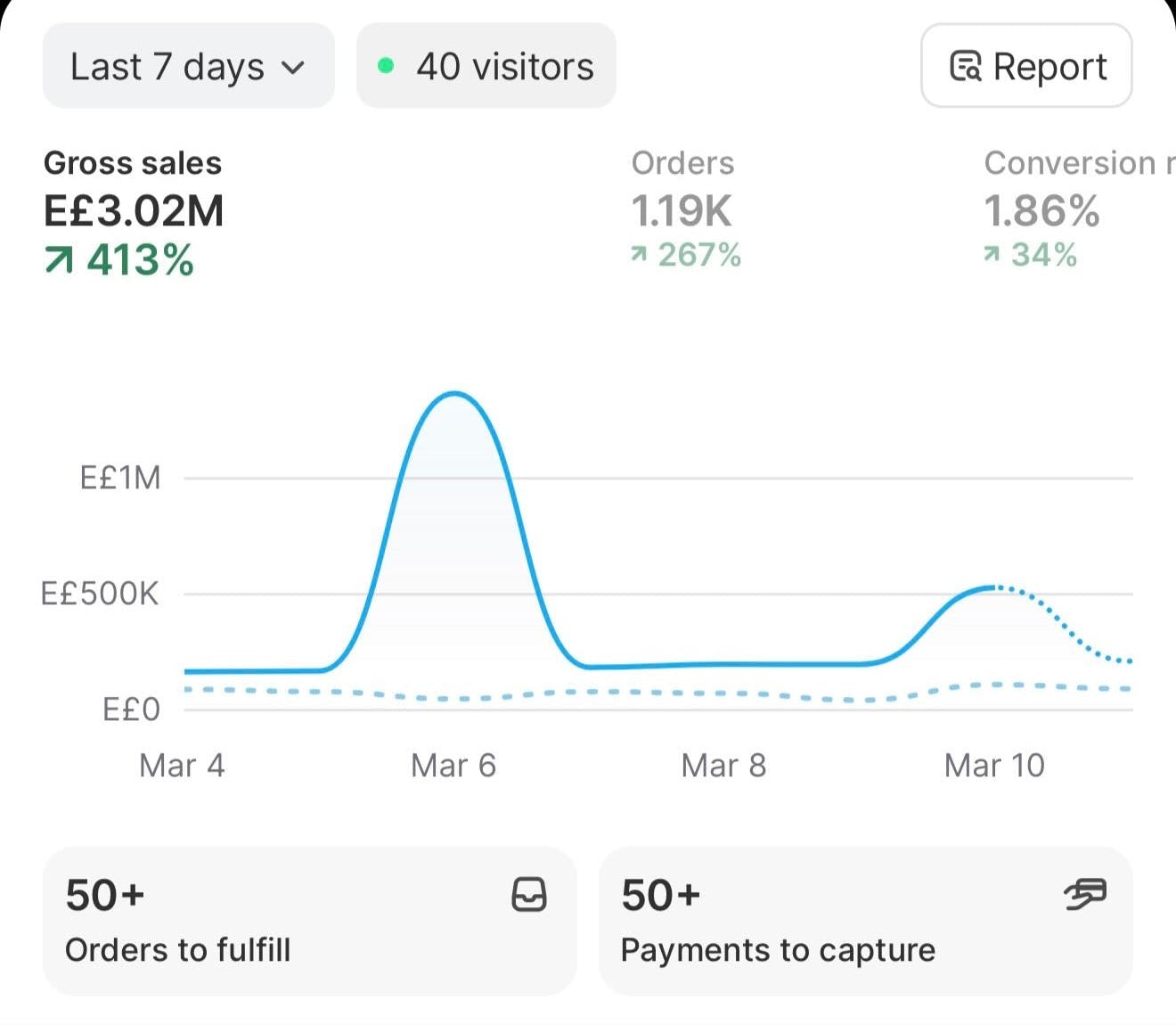Click the 267% orders increase arrow

click(638, 255)
